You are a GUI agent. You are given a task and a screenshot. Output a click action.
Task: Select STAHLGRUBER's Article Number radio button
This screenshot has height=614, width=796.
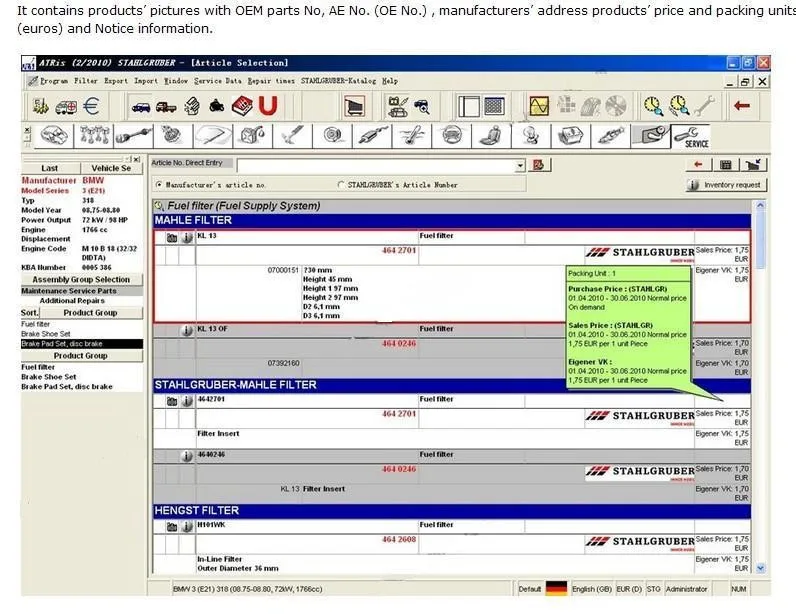[x=341, y=185]
